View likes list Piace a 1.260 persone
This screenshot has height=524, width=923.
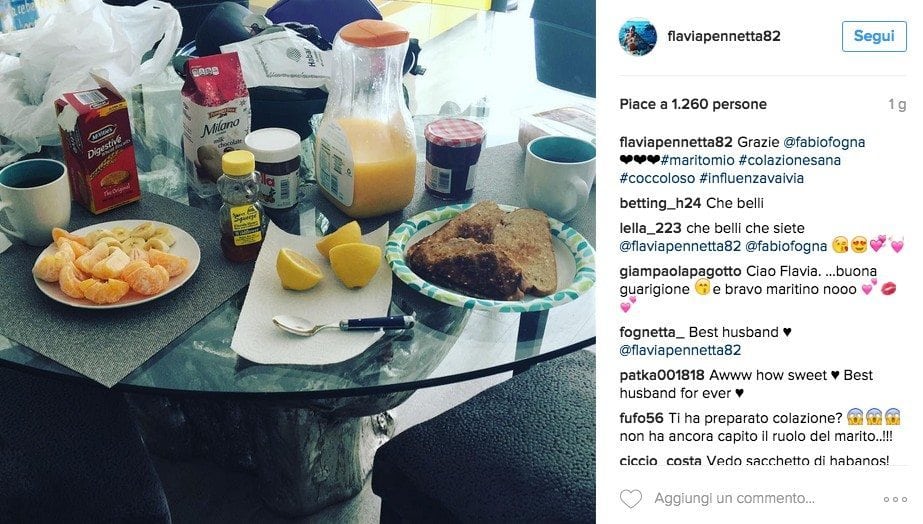point(693,104)
